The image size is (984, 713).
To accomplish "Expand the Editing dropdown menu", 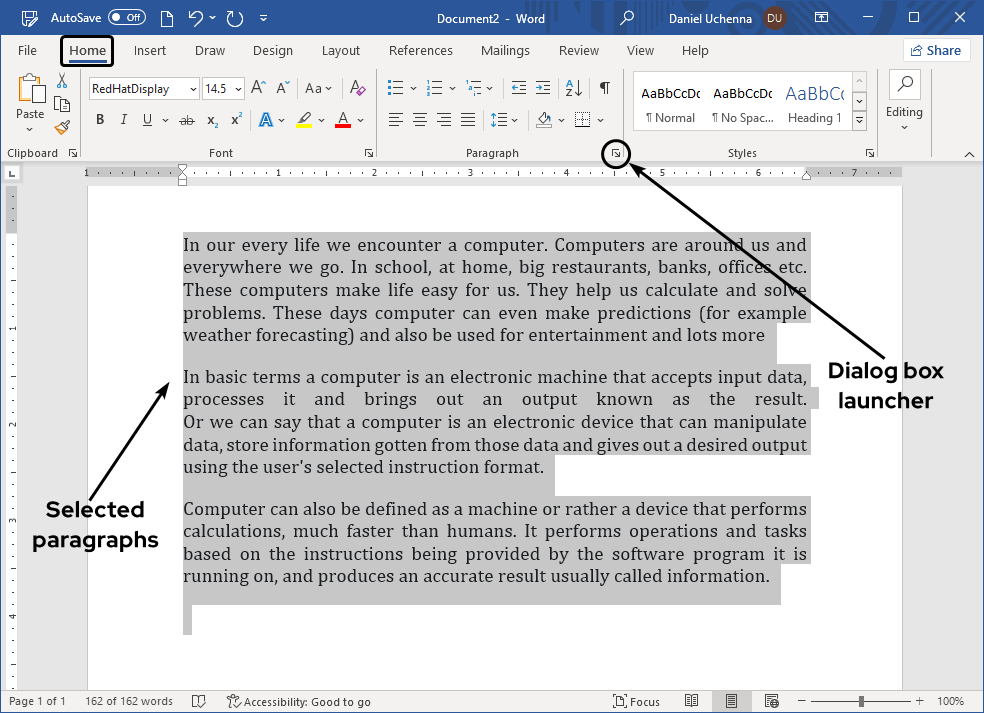I will [x=904, y=112].
